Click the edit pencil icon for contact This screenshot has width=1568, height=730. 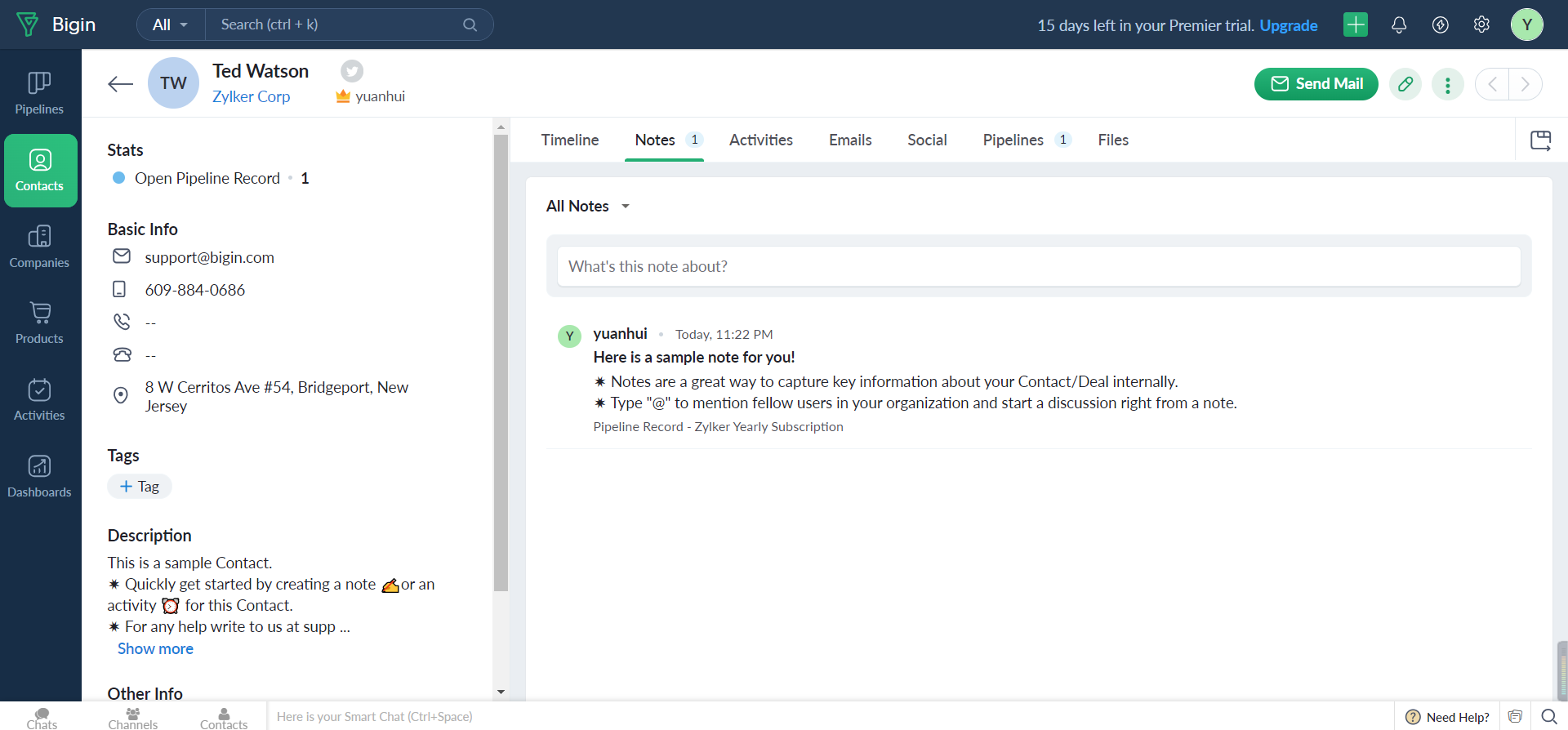point(1405,84)
